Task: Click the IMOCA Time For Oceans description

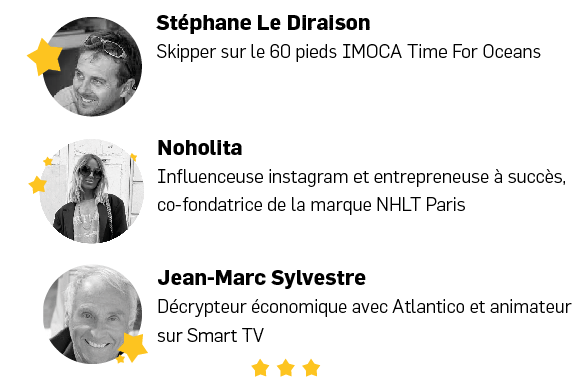Action: tap(348, 52)
